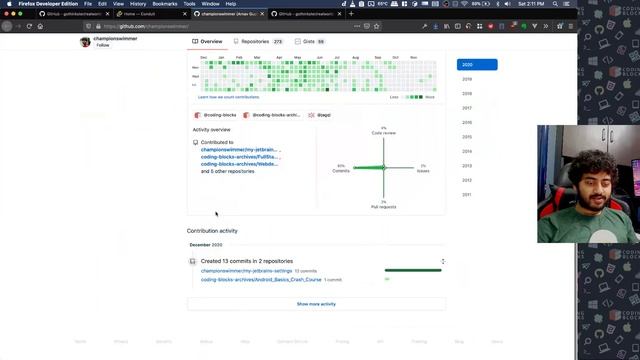This screenshot has height=360, width=640.
Task: Select the 2015 contribution year
Action: (467, 137)
